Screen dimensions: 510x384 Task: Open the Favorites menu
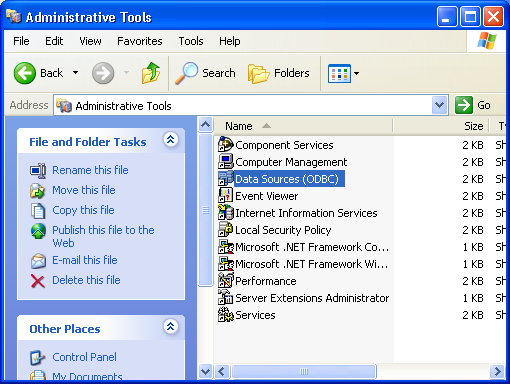pyautogui.click(x=140, y=41)
